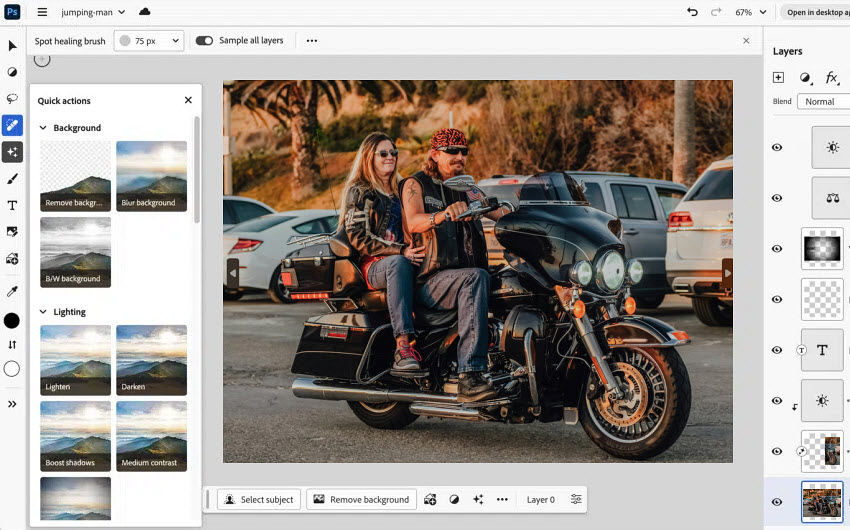Apply the Medium contrast quick action
The image size is (850, 530).
click(152, 436)
